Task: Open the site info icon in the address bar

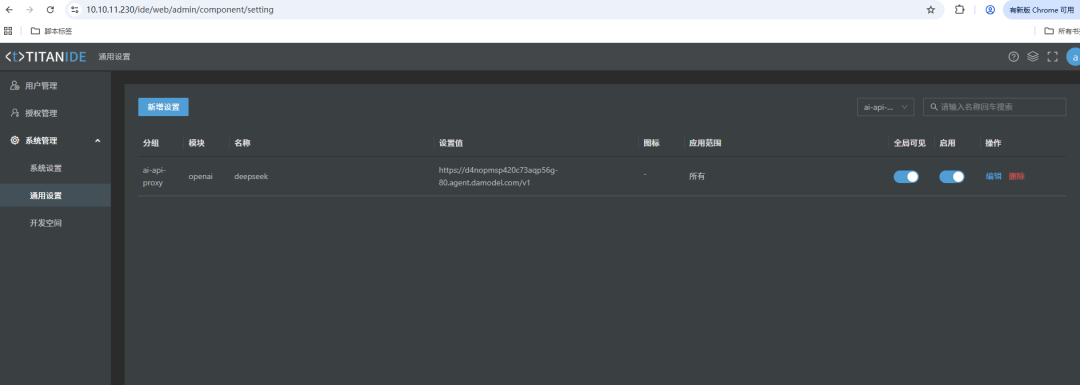Action: tap(75, 10)
